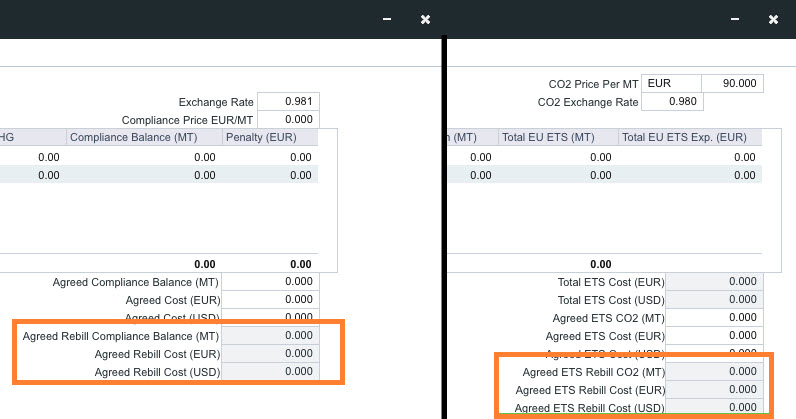Click the Compliance Price EUR/MT field
This screenshot has height=419, width=796.
[288, 120]
